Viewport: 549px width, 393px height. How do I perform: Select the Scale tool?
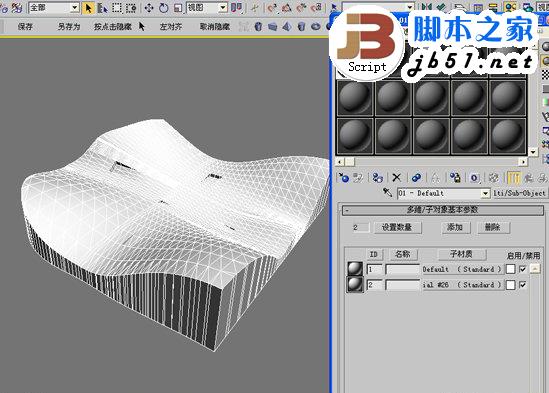178,8
